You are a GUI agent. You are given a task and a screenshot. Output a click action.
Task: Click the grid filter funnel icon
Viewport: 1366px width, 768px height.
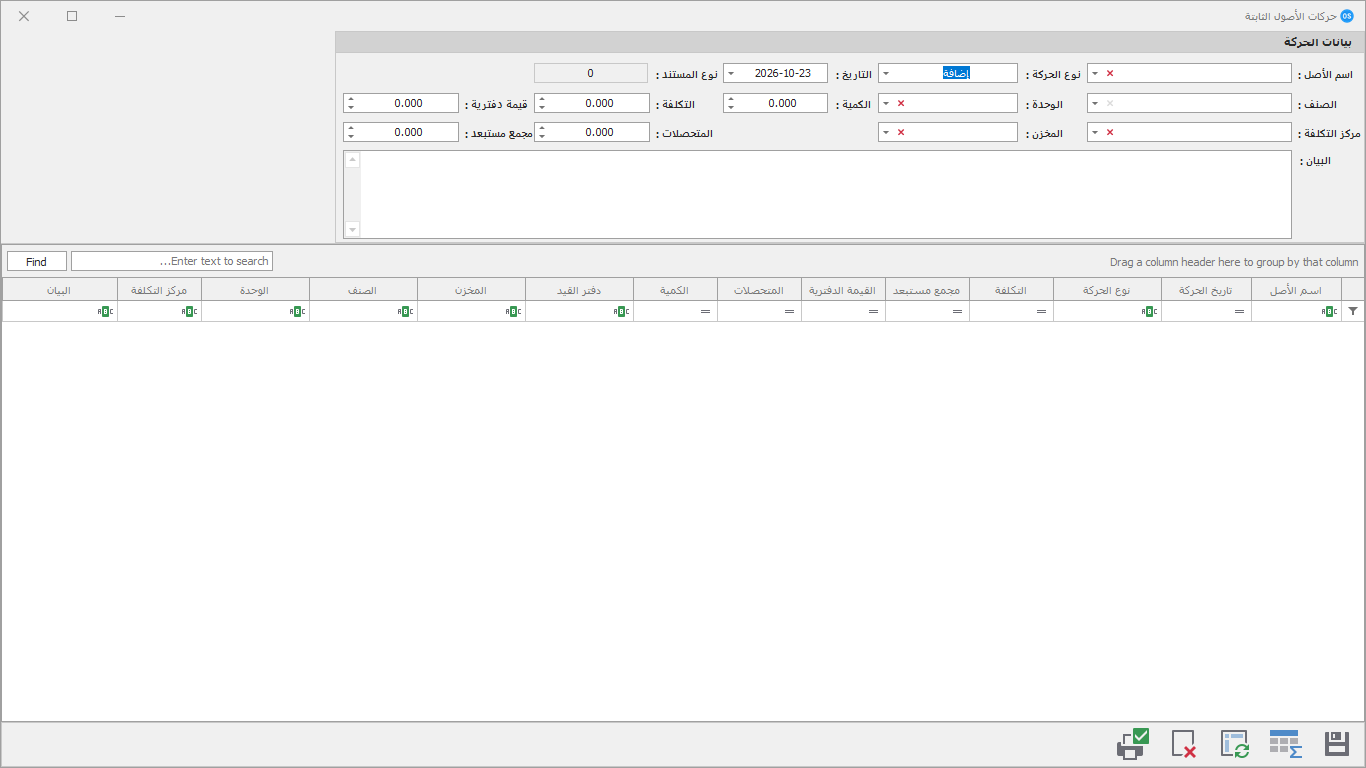tap(1353, 312)
